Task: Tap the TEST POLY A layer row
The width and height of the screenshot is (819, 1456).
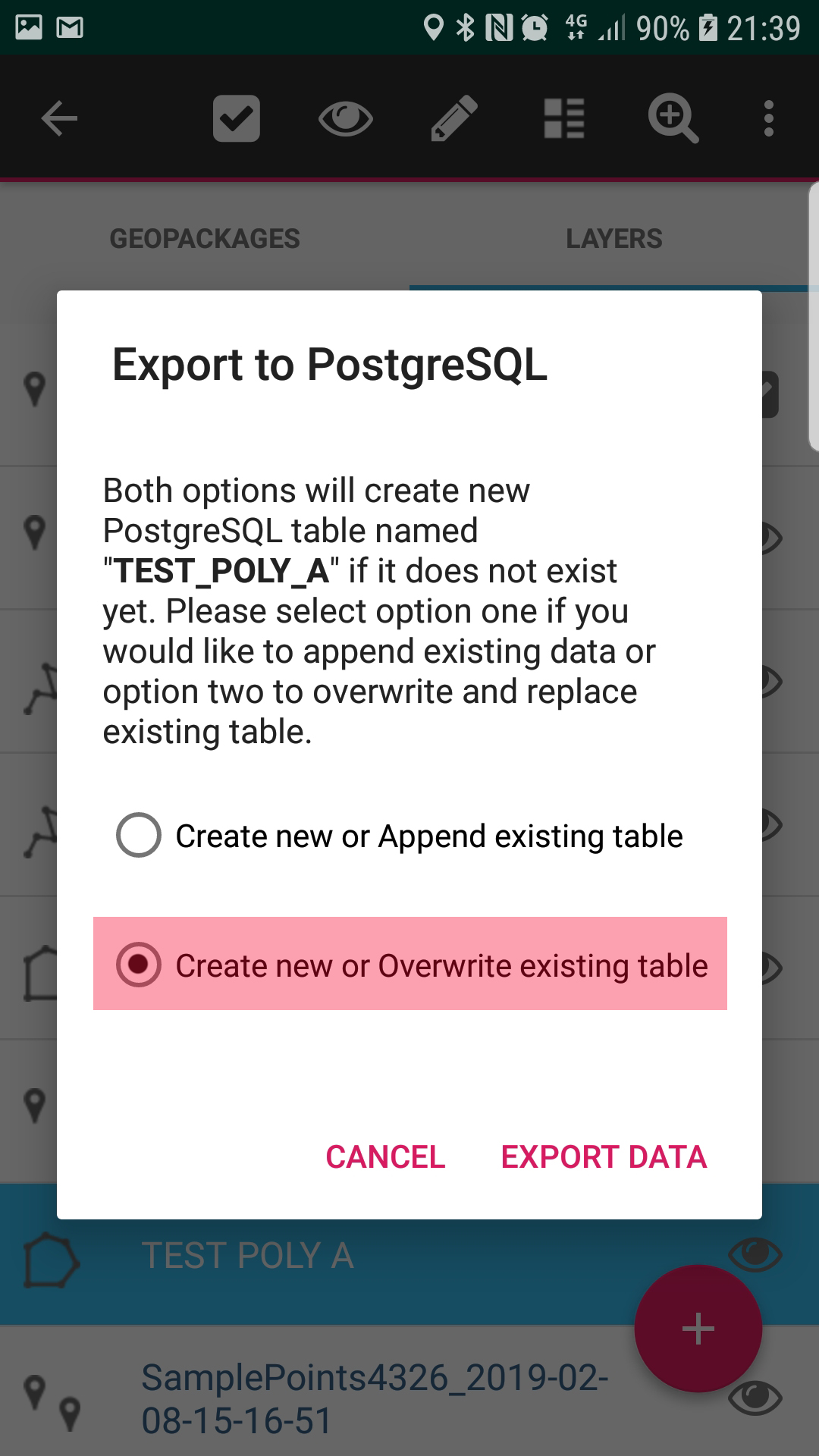Action: (247, 1256)
